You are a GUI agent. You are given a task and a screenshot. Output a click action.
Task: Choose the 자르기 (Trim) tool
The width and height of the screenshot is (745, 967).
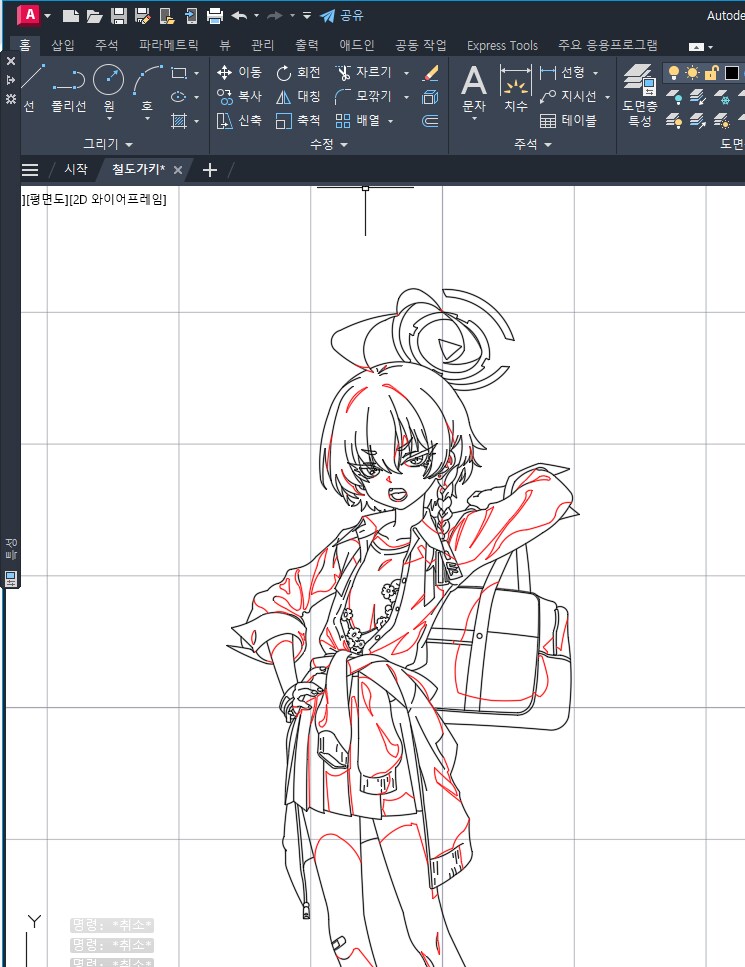point(364,73)
